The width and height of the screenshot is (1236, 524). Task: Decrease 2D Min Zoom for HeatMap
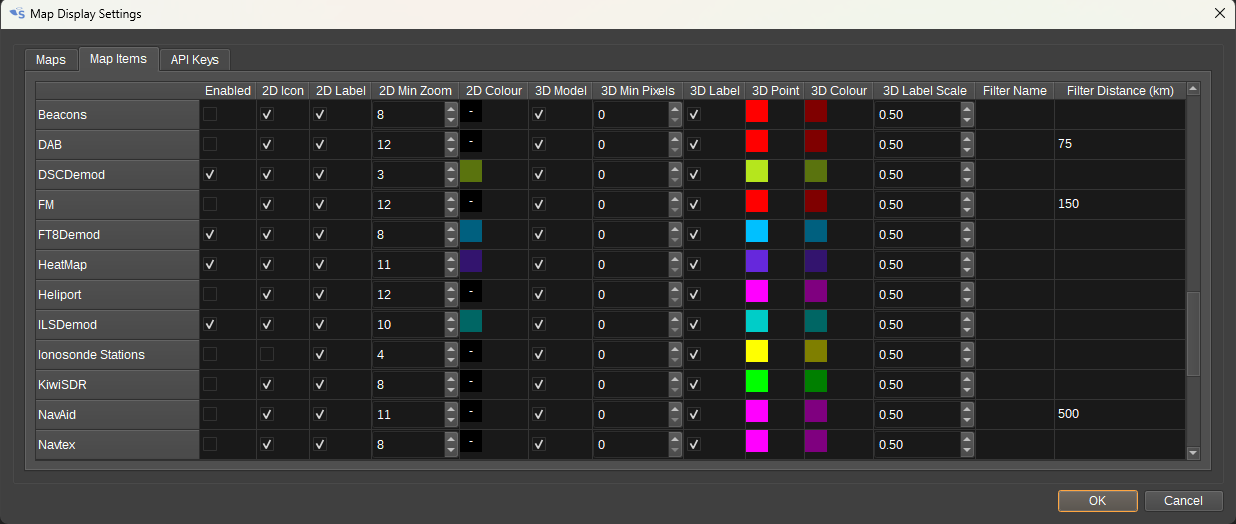[451, 270]
